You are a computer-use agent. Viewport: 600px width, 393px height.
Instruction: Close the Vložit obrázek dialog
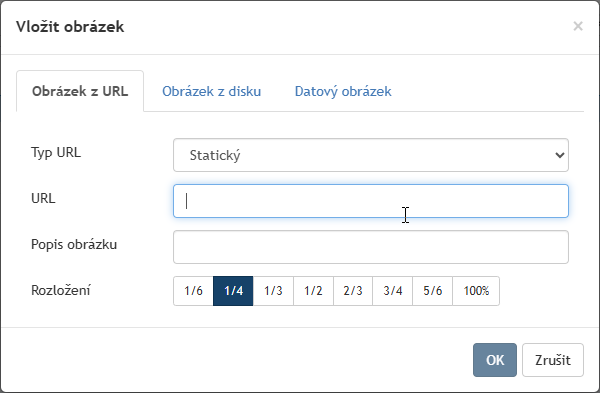578,26
